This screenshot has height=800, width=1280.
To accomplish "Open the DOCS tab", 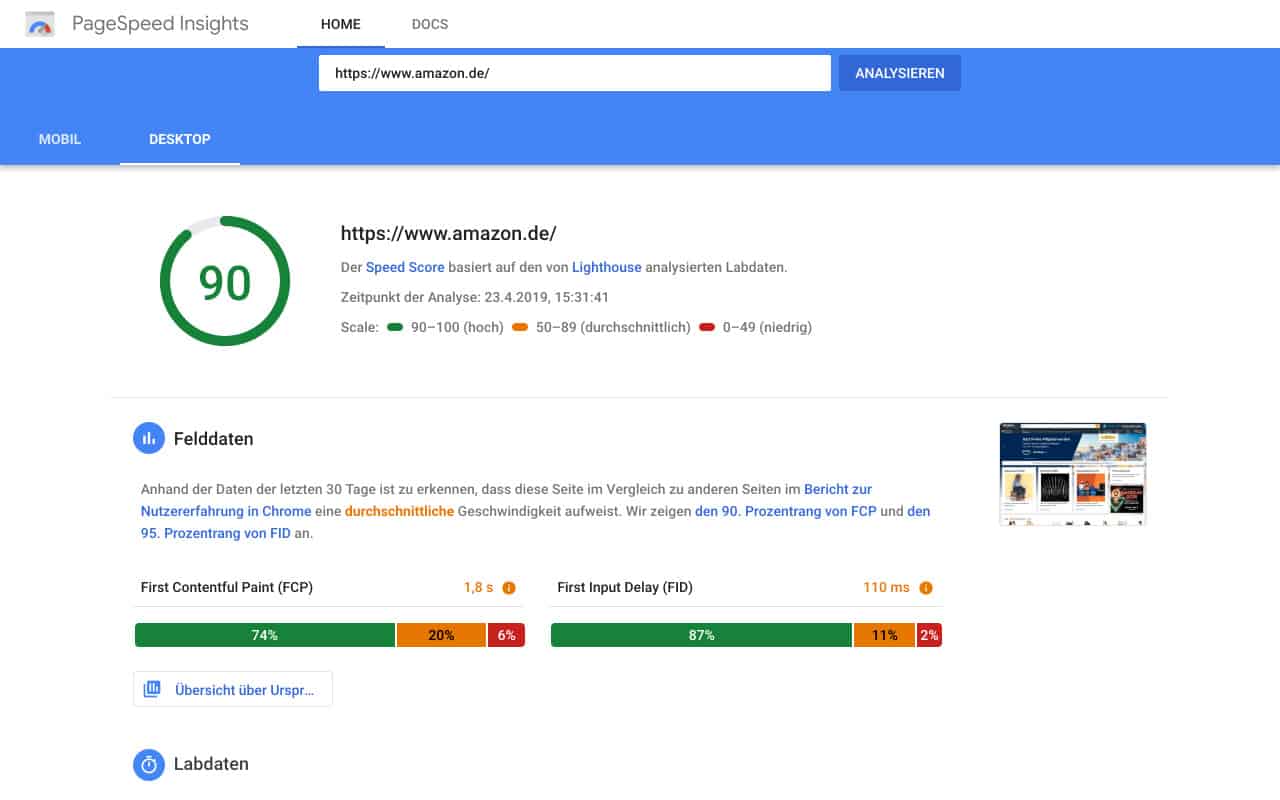I will coord(430,24).
